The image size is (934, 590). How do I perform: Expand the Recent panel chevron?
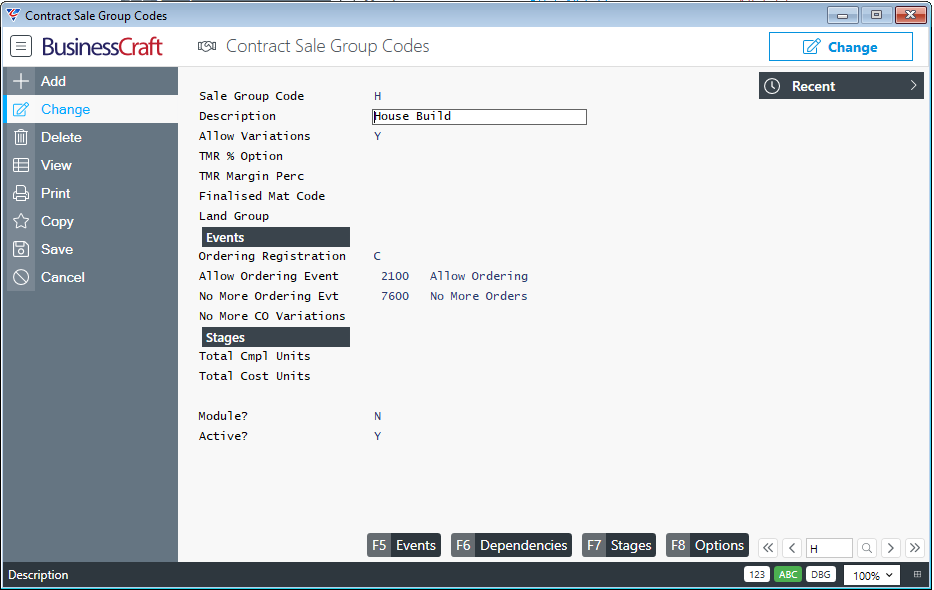(913, 86)
